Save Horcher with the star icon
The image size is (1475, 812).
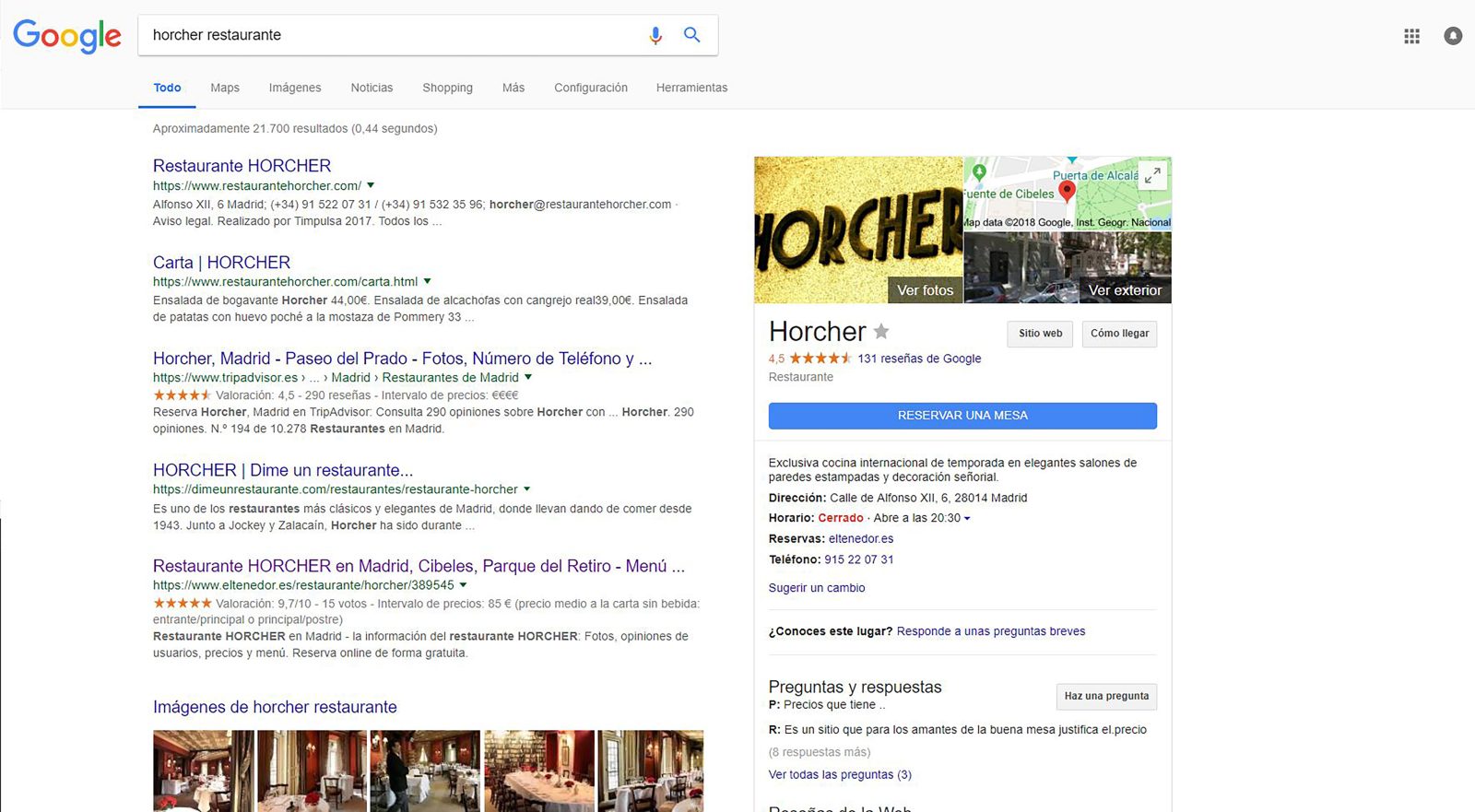coord(881,331)
